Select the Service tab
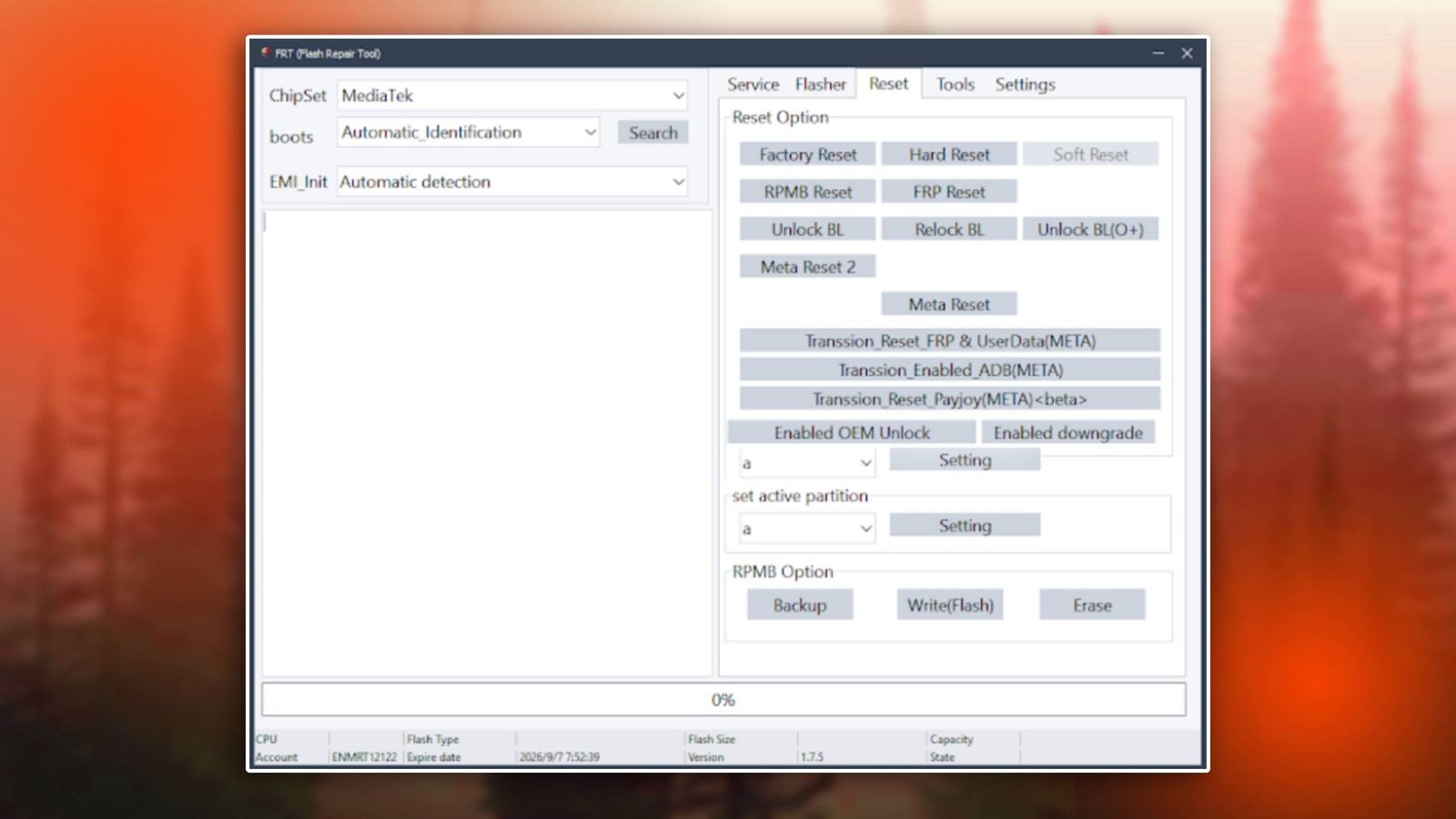This screenshot has width=1456, height=819. point(753,84)
